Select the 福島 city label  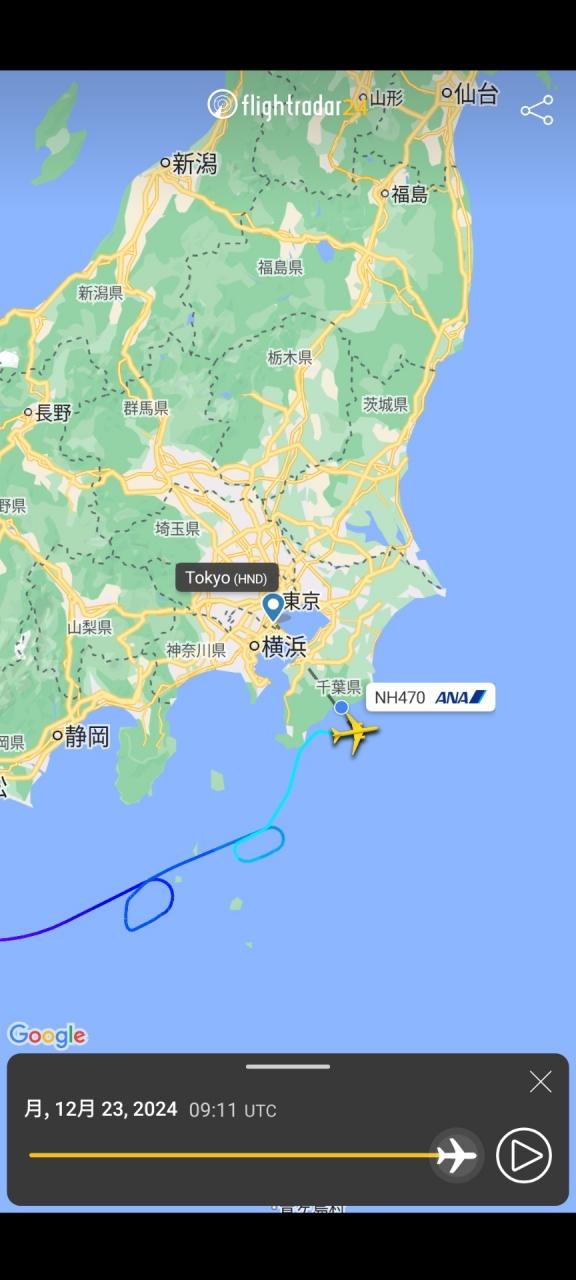pos(410,194)
